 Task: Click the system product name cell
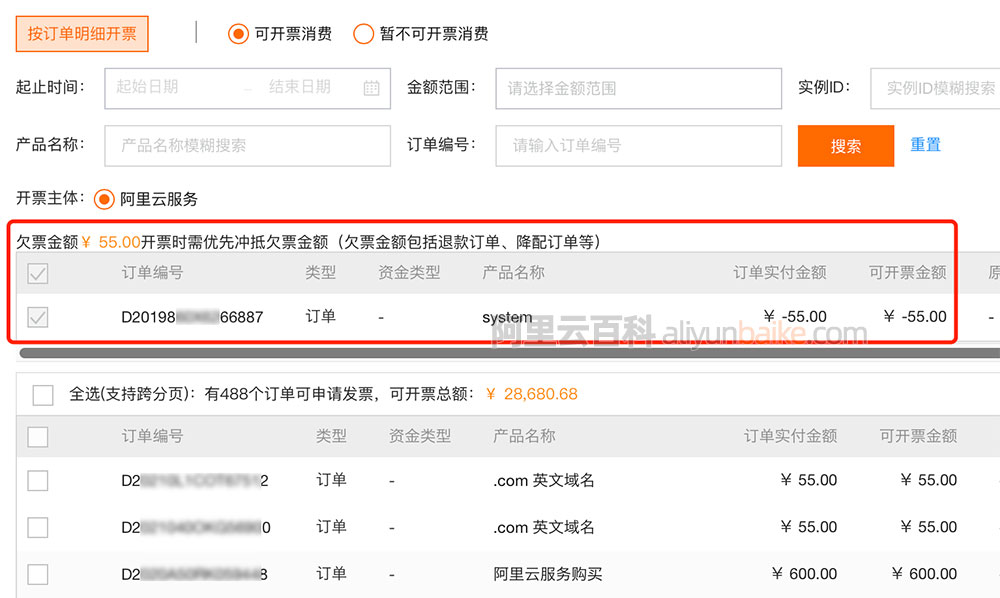507,317
